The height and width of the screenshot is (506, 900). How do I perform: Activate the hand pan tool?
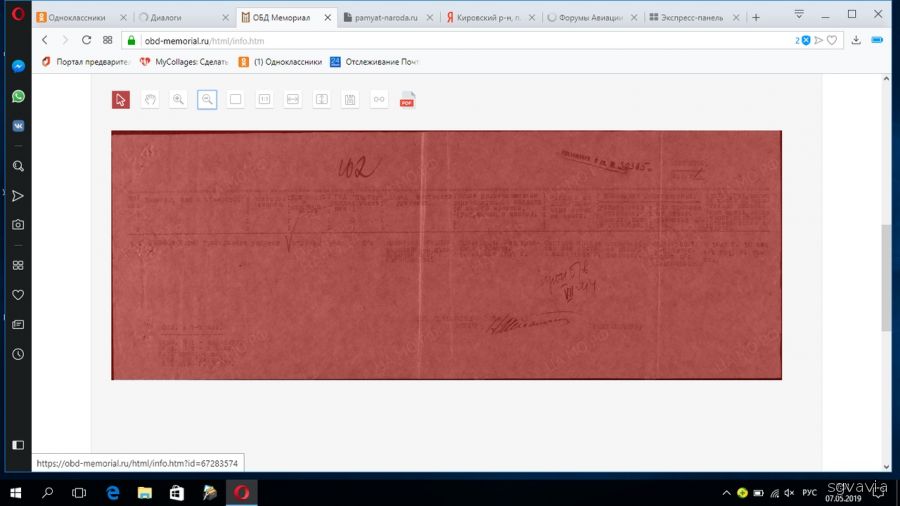[149, 99]
